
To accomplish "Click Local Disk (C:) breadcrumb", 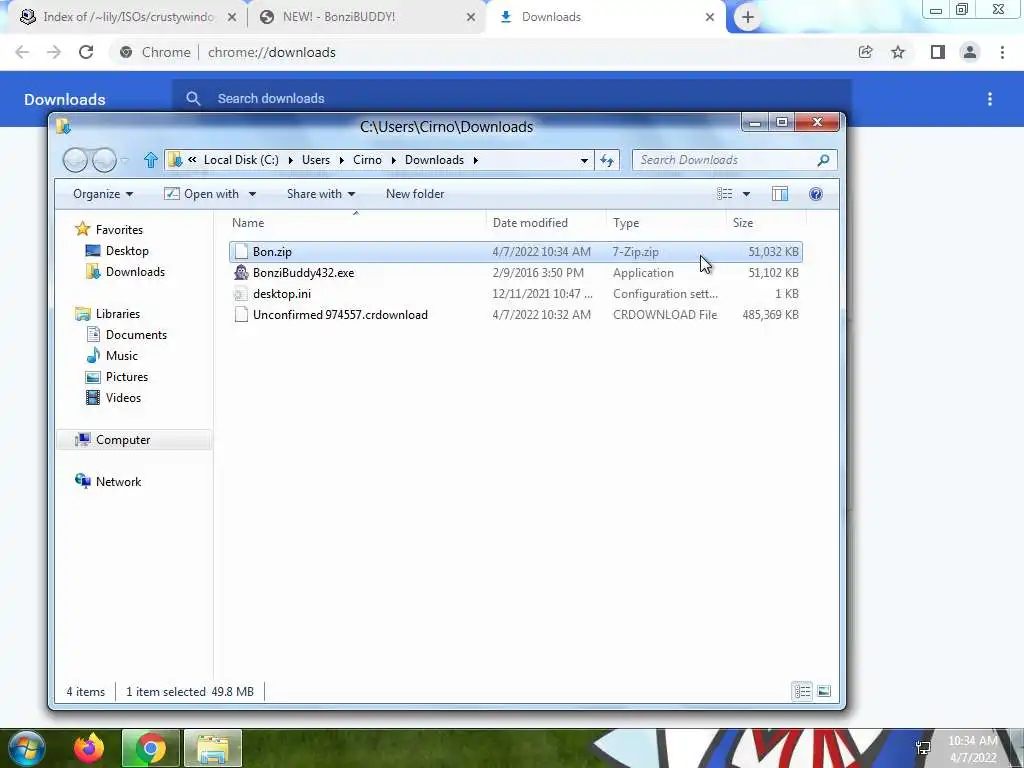I will [x=241, y=160].
